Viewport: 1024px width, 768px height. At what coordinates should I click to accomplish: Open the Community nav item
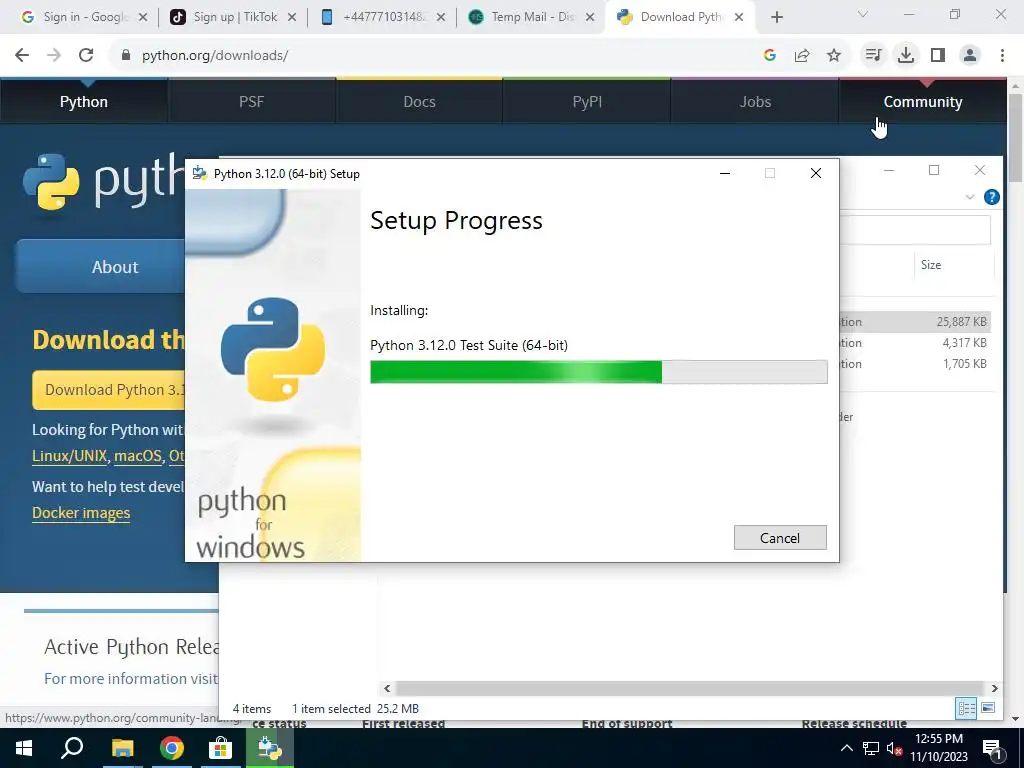click(923, 102)
